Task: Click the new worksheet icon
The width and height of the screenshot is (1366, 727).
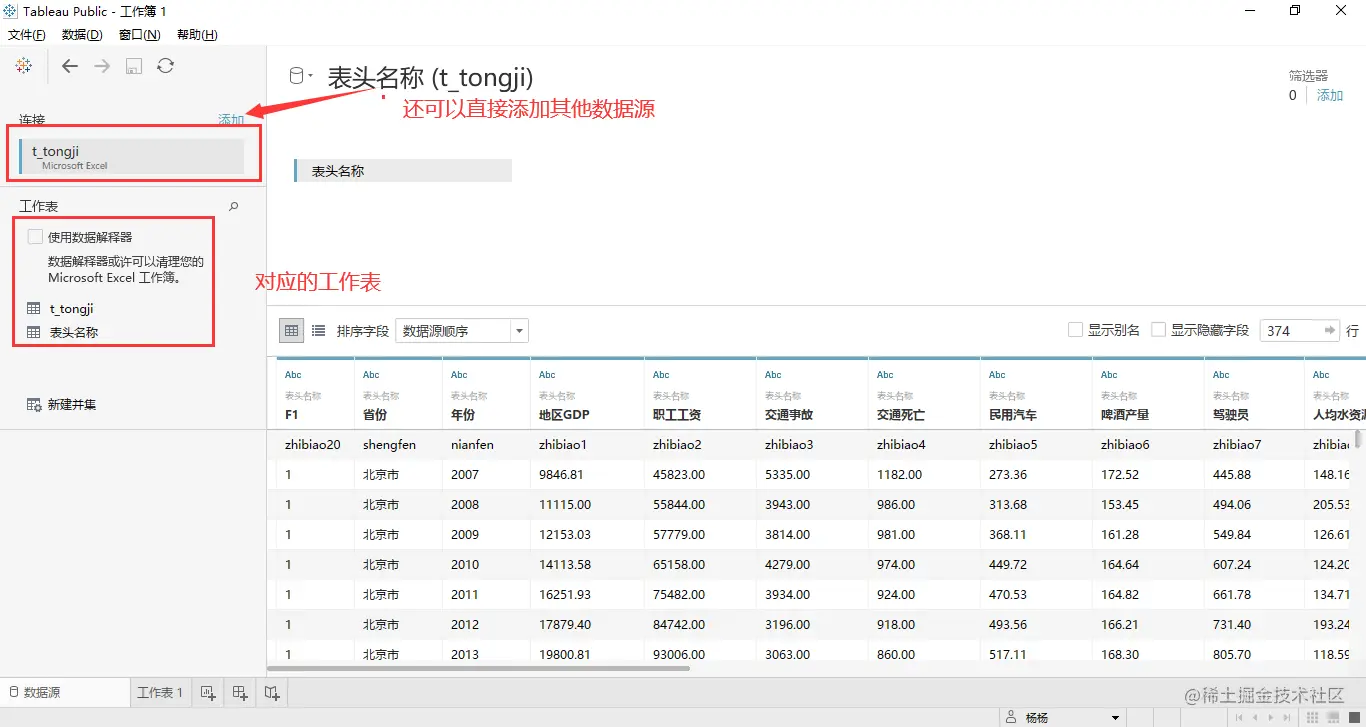Action: click(207, 692)
